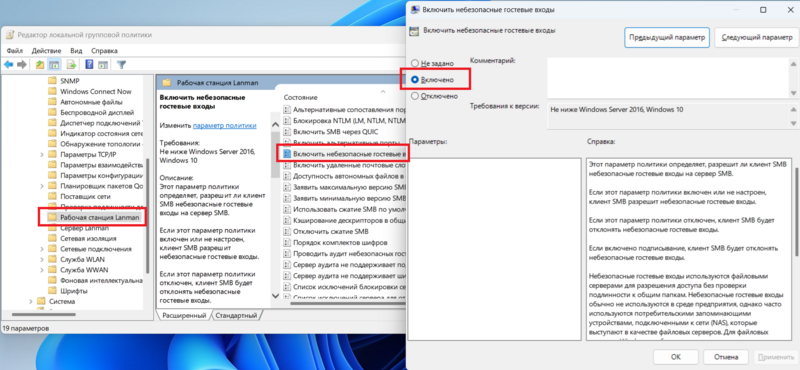Toggle the Show/Hide console tree toolbar icon

[53, 65]
